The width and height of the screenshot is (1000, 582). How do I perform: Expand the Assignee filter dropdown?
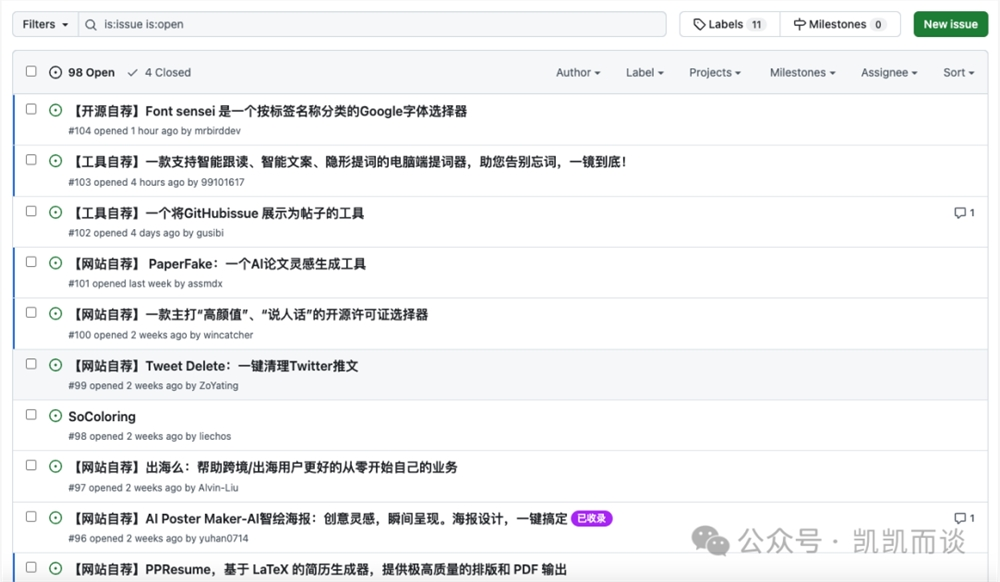[888, 72]
